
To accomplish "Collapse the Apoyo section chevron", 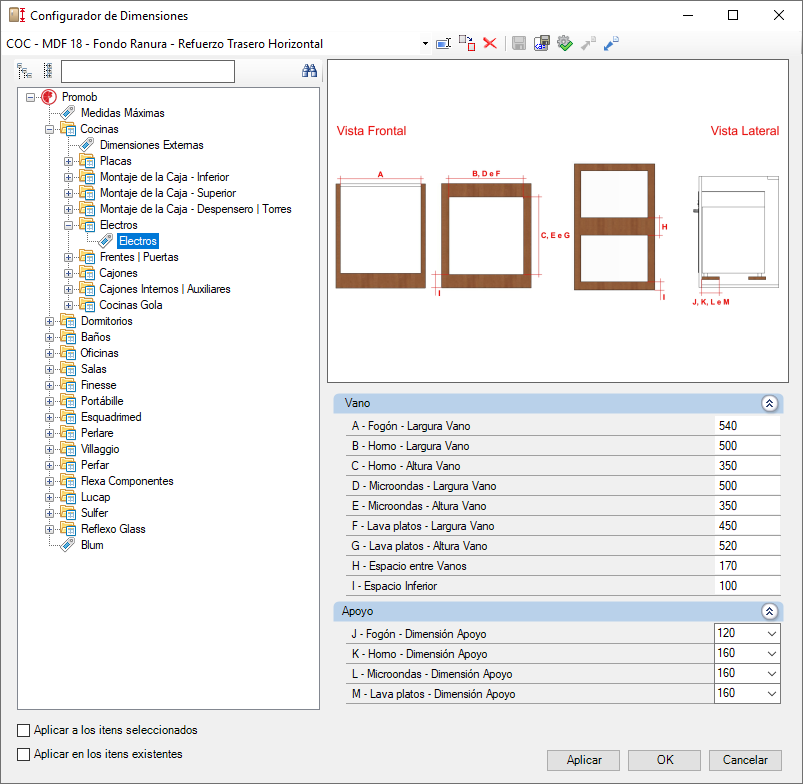I will pyautogui.click(x=769, y=611).
